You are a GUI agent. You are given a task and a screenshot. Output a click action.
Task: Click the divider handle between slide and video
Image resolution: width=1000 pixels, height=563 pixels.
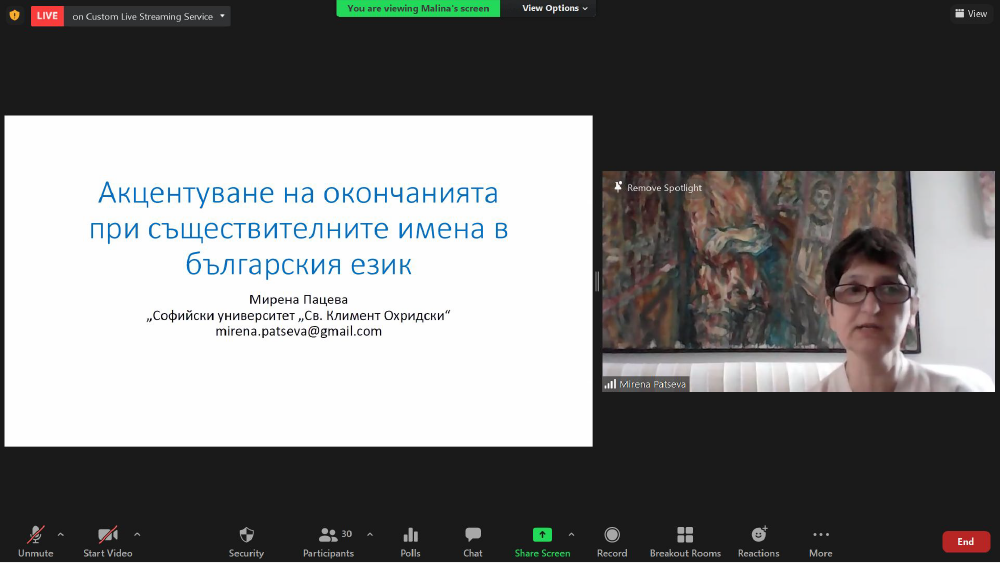point(597,281)
